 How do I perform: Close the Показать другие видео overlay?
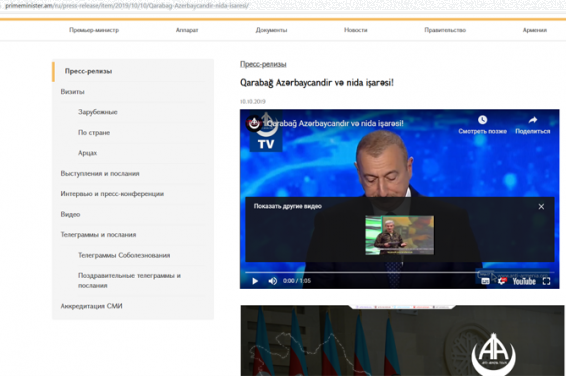click(x=541, y=206)
